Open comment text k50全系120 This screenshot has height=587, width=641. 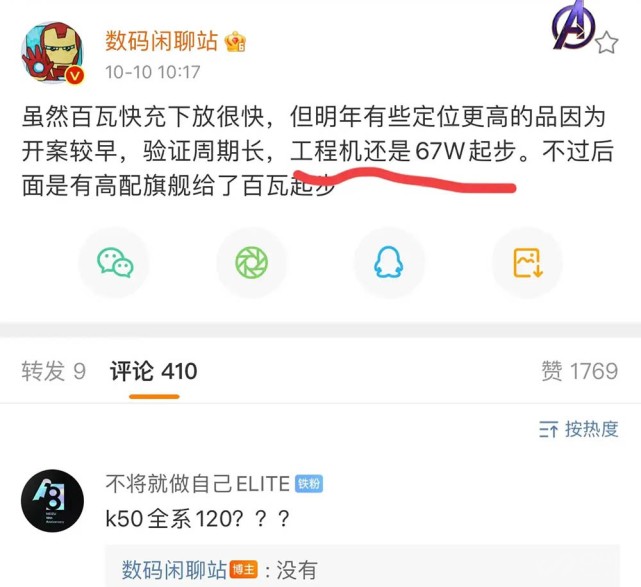(x=198, y=519)
